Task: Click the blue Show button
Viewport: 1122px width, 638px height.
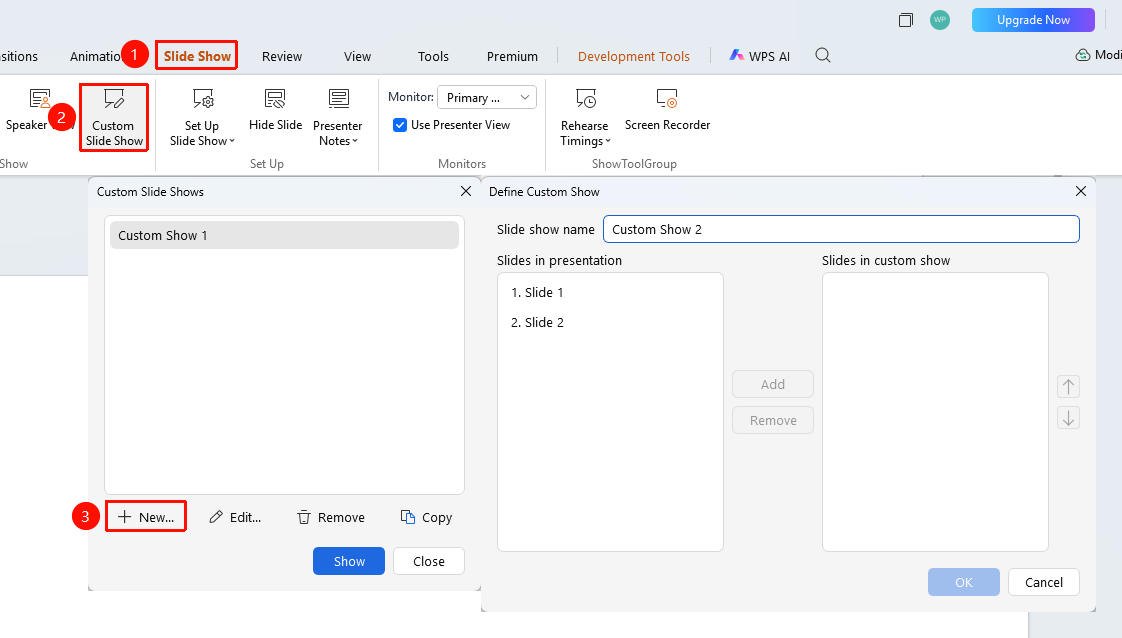Action: (348, 561)
